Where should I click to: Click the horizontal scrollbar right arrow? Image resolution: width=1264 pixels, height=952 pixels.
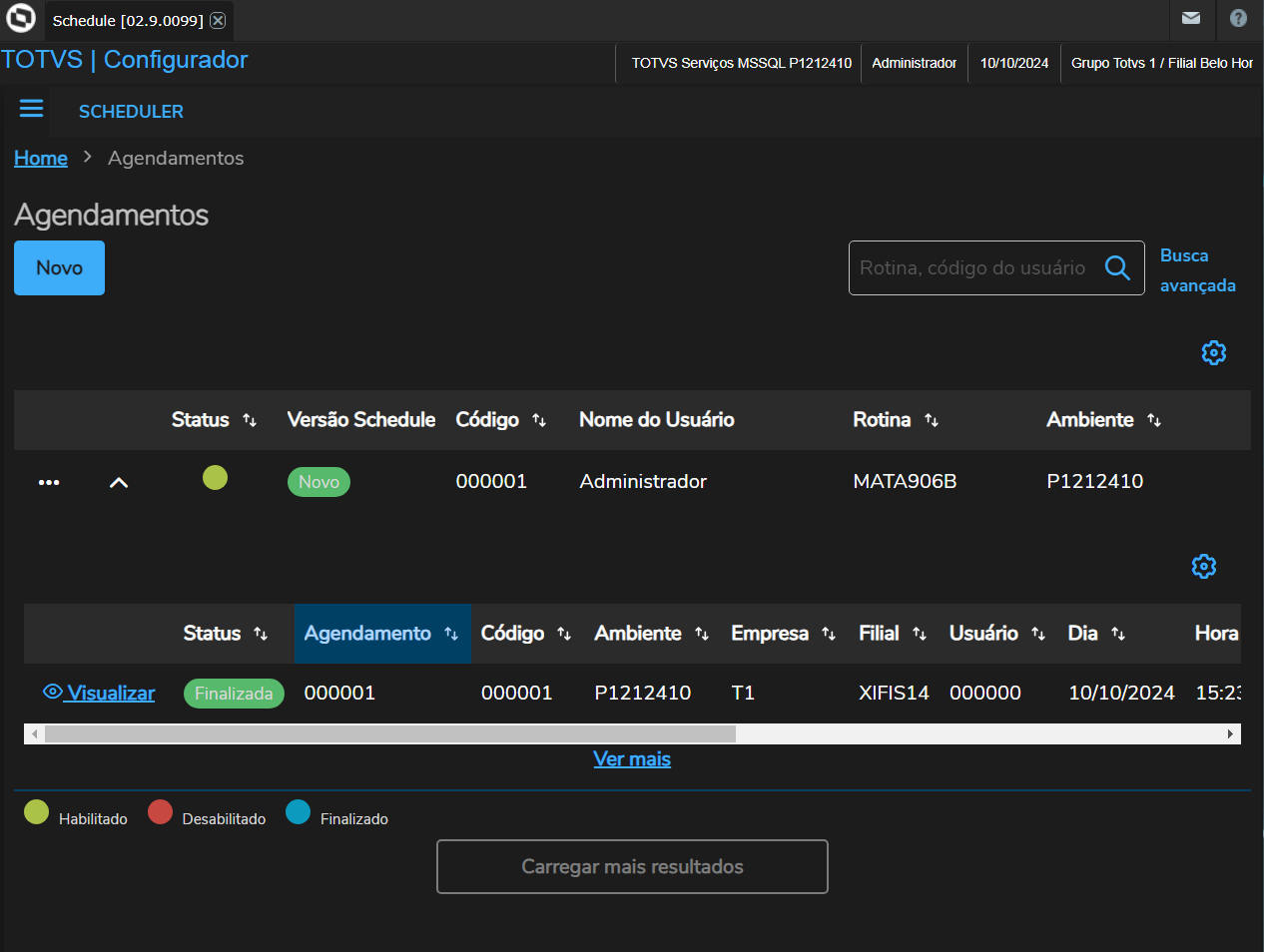tap(1230, 733)
